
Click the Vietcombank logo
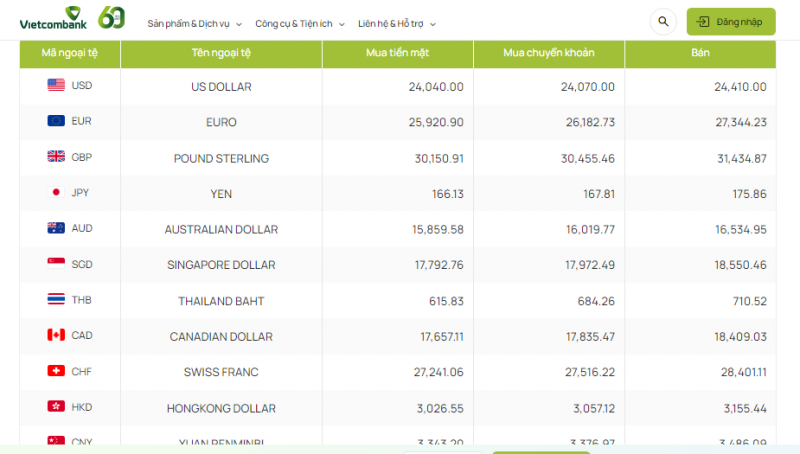[x=53, y=20]
